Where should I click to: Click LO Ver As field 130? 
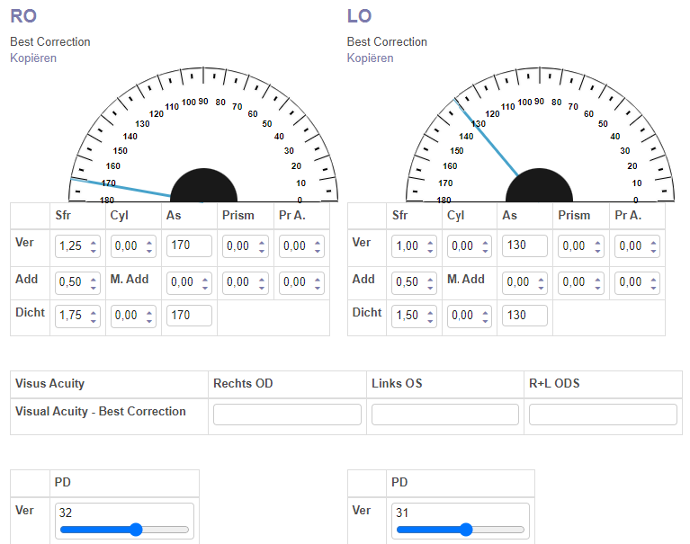tap(525, 246)
